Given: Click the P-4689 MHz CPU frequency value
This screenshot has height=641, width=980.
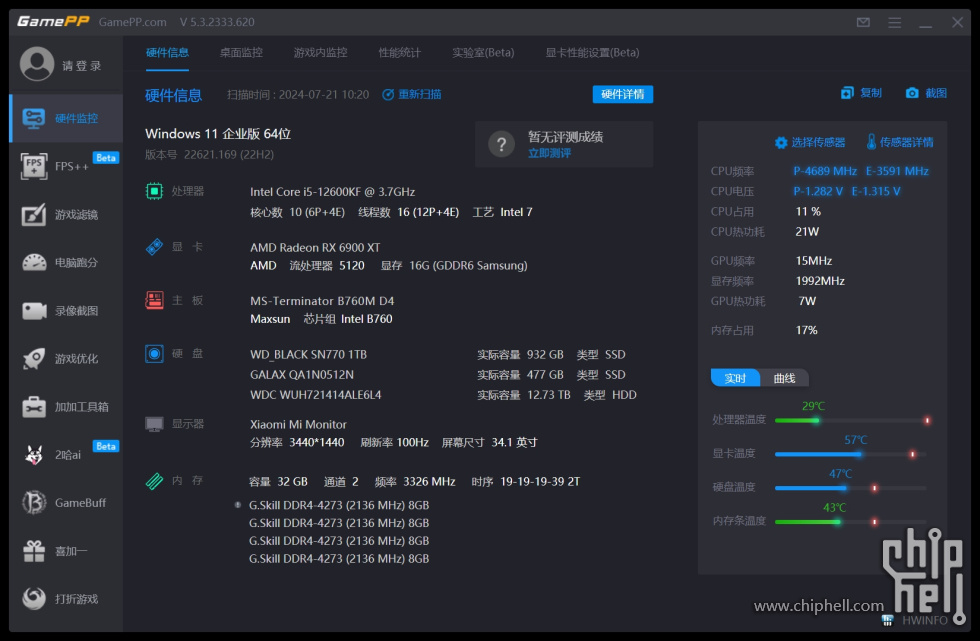Looking at the screenshot, I should click(x=825, y=171).
